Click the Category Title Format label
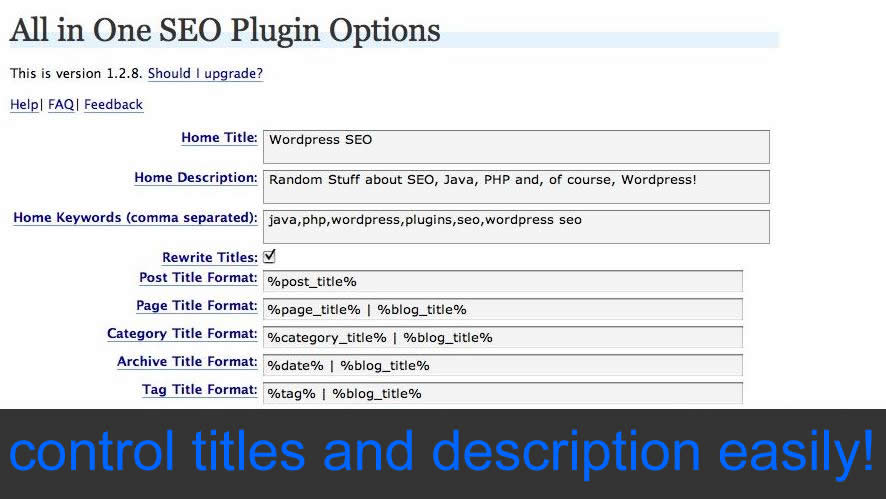Screen dimensions: 886x499 click(182, 334)
